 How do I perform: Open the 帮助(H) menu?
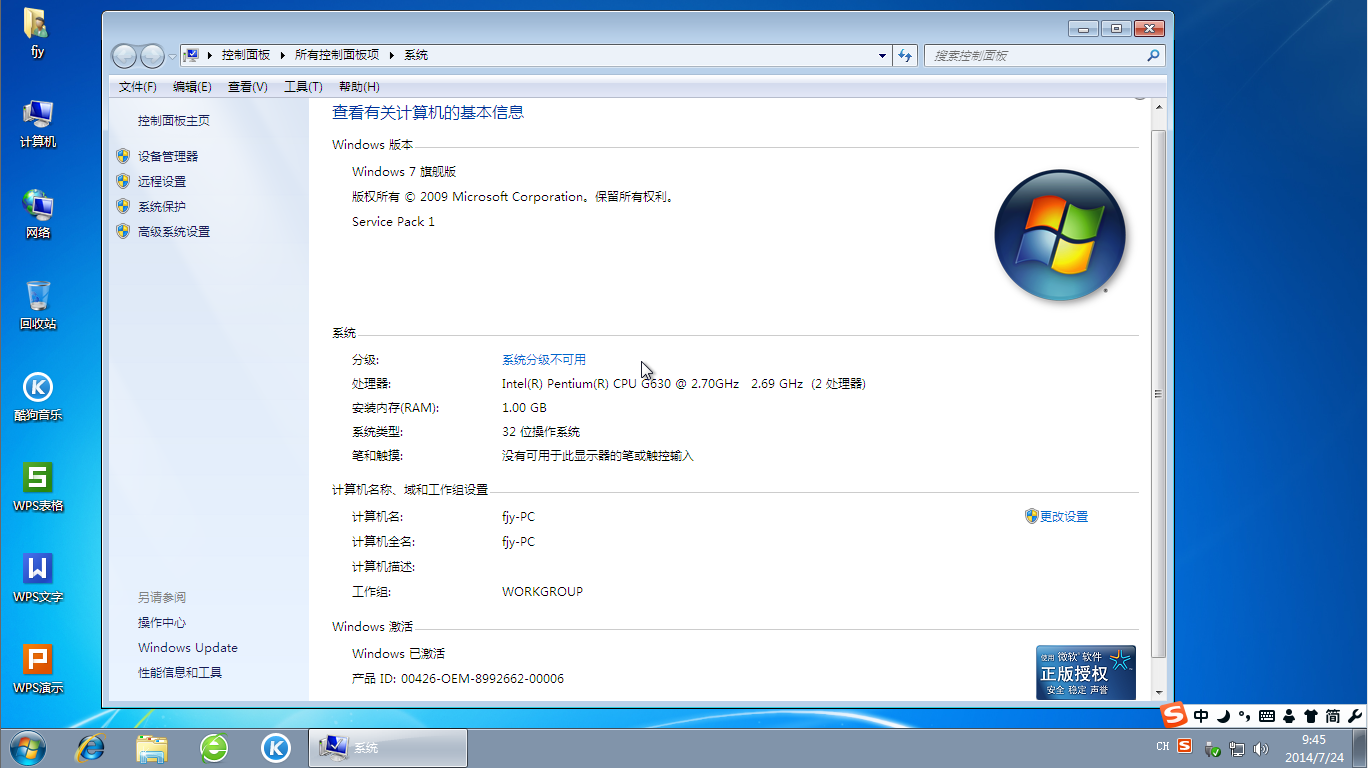pyautogui.click(x=359, y=87)
